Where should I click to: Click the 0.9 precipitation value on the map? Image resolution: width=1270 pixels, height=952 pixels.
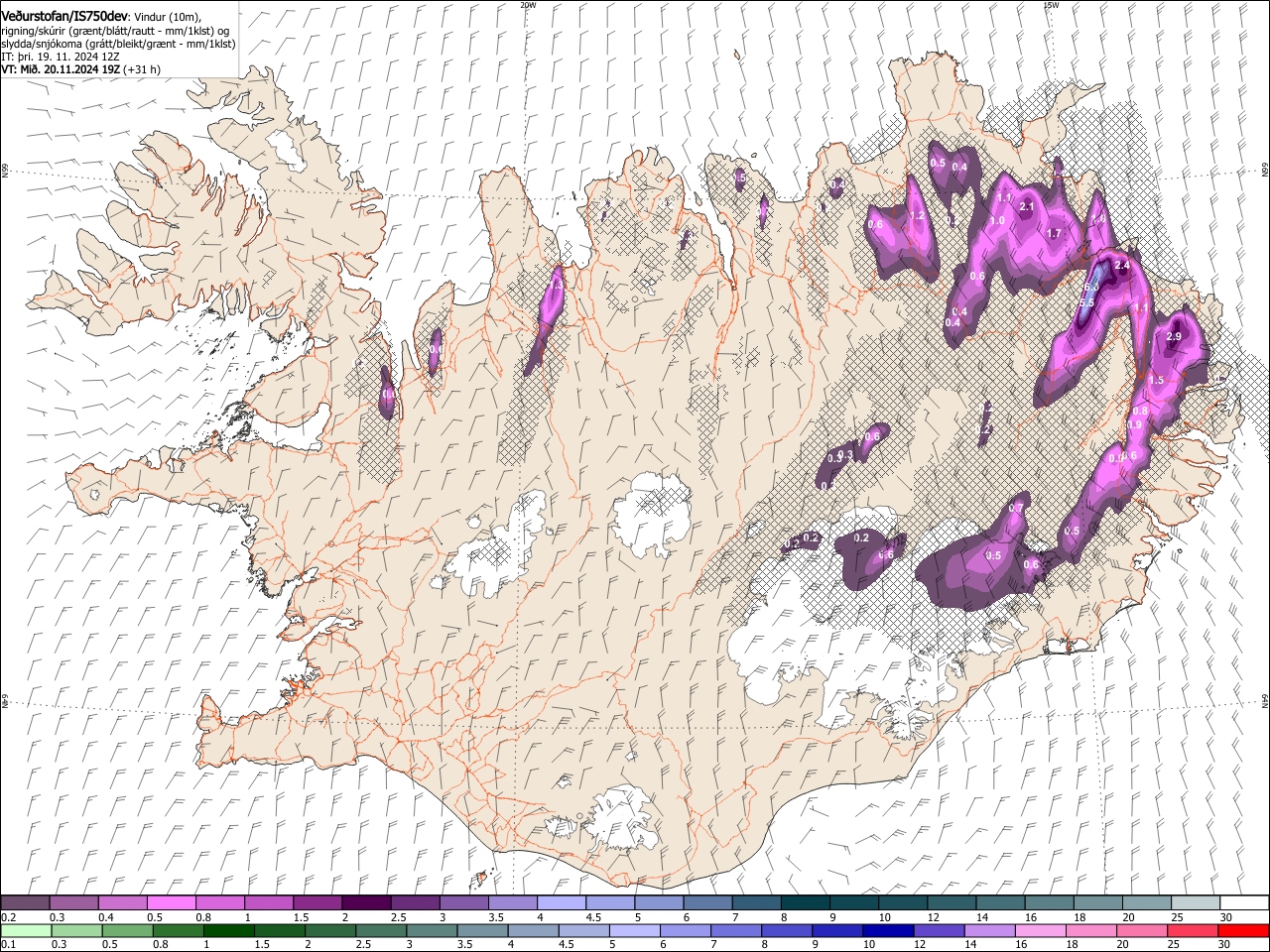coord(1135,424)
